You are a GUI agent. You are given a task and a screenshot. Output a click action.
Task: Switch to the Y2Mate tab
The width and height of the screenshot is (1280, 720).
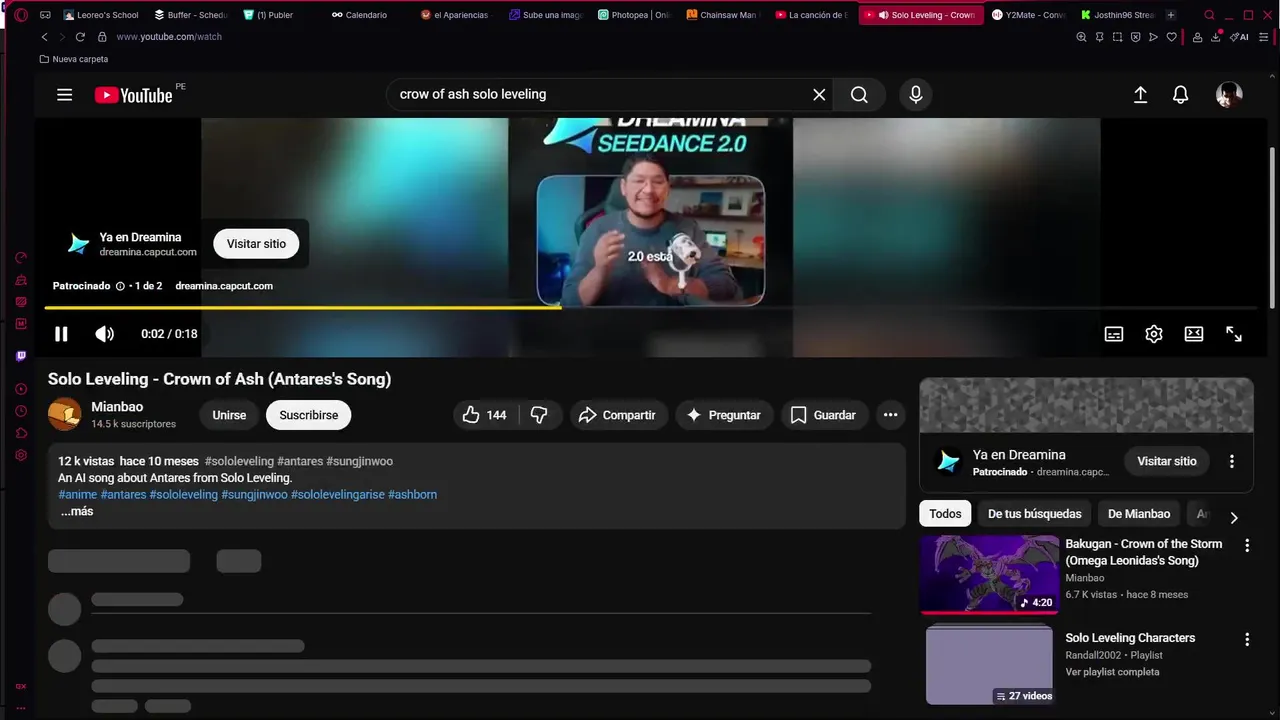[x=1029, y=15]
